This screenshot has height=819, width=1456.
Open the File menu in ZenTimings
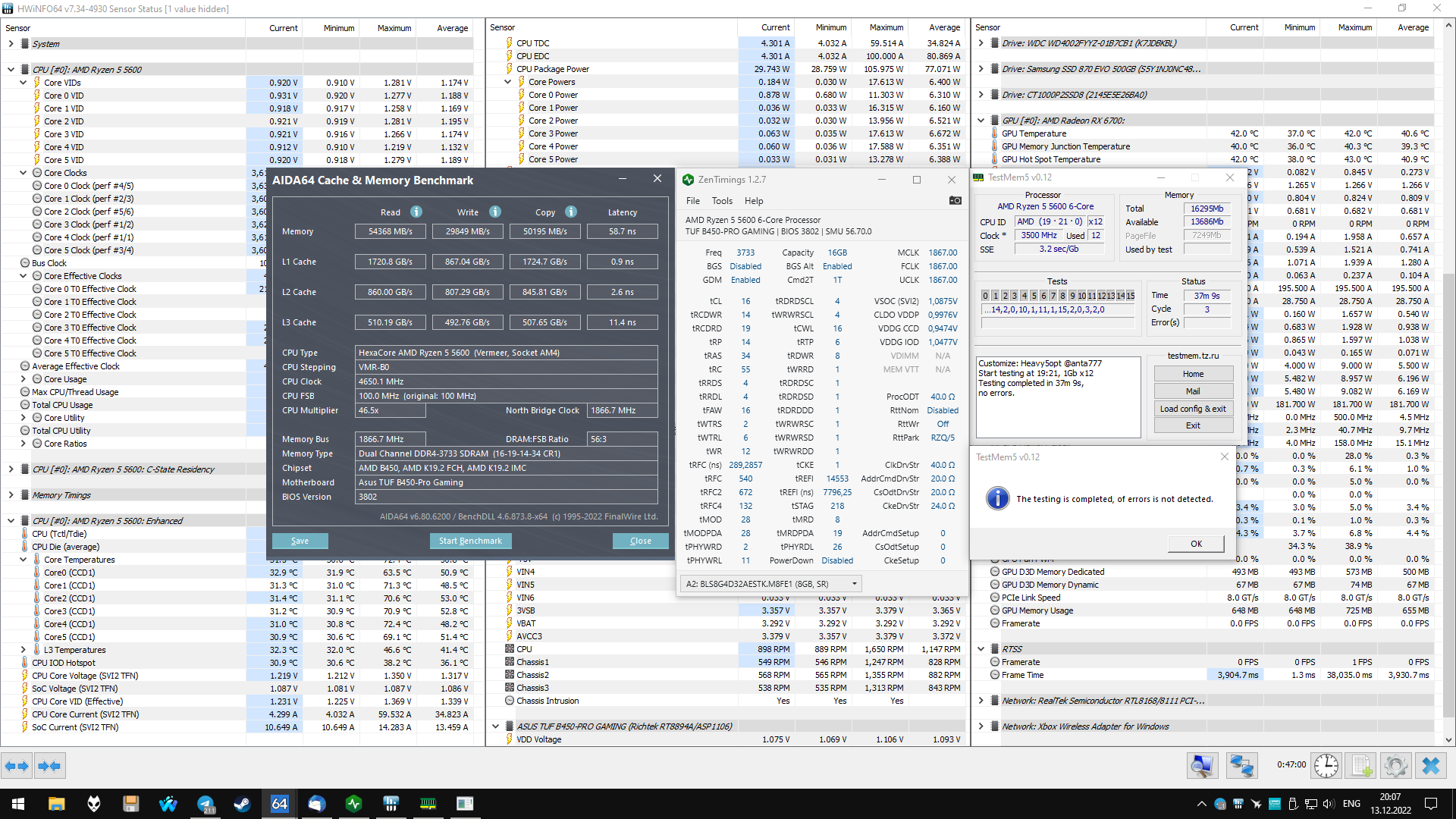[693, 201]
